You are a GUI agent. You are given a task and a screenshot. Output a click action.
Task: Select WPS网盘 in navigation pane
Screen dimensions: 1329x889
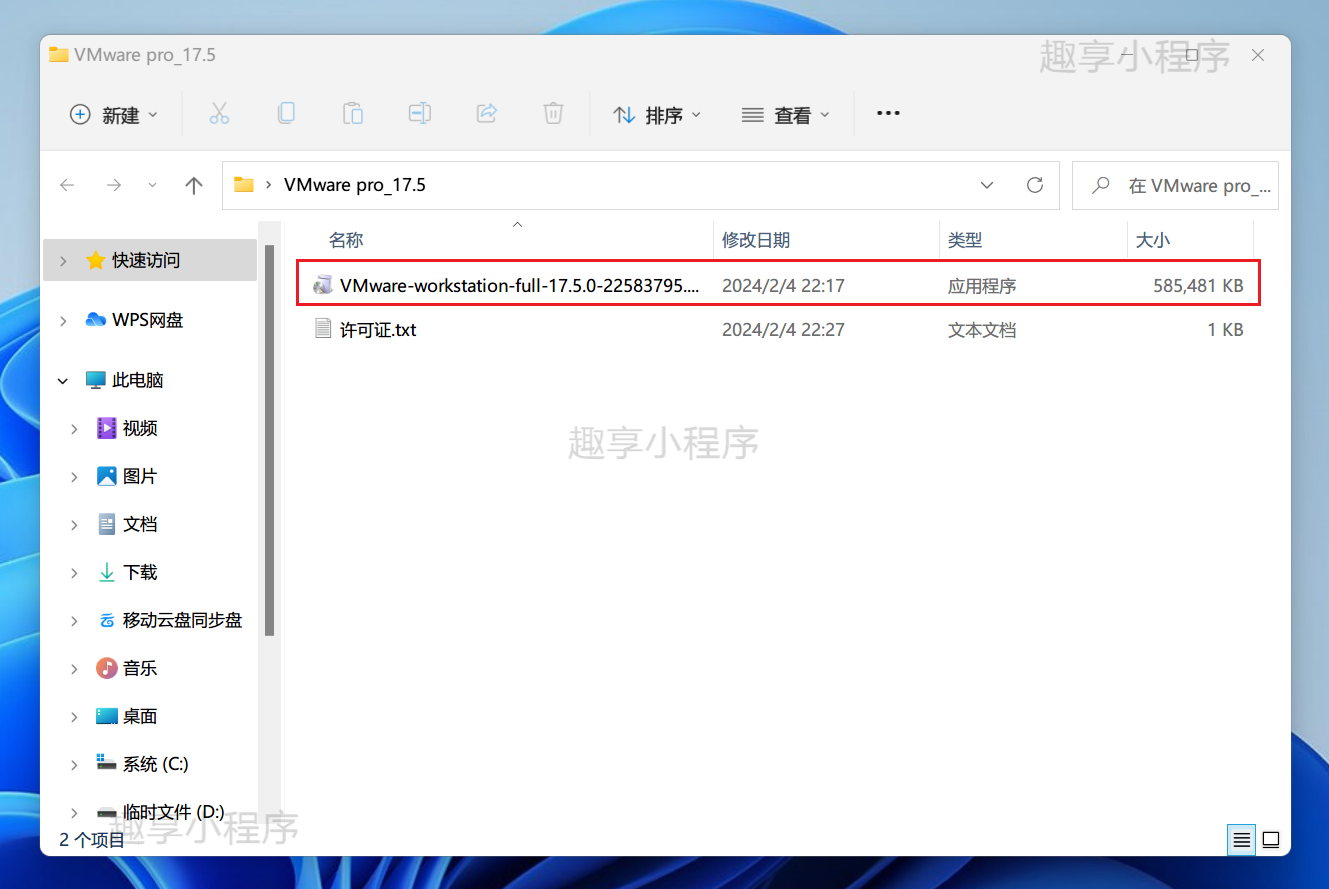[x=147, y=320]
